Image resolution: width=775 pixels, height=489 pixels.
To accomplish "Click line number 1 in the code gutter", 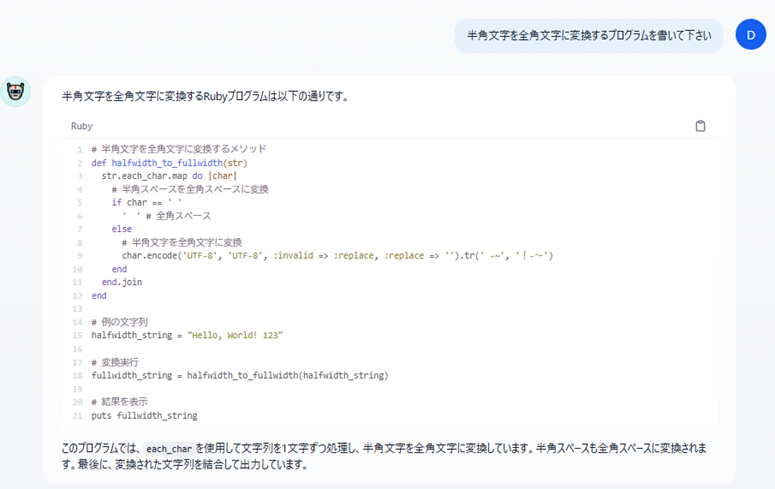I will pyautogui.click(x=78, y=149).
